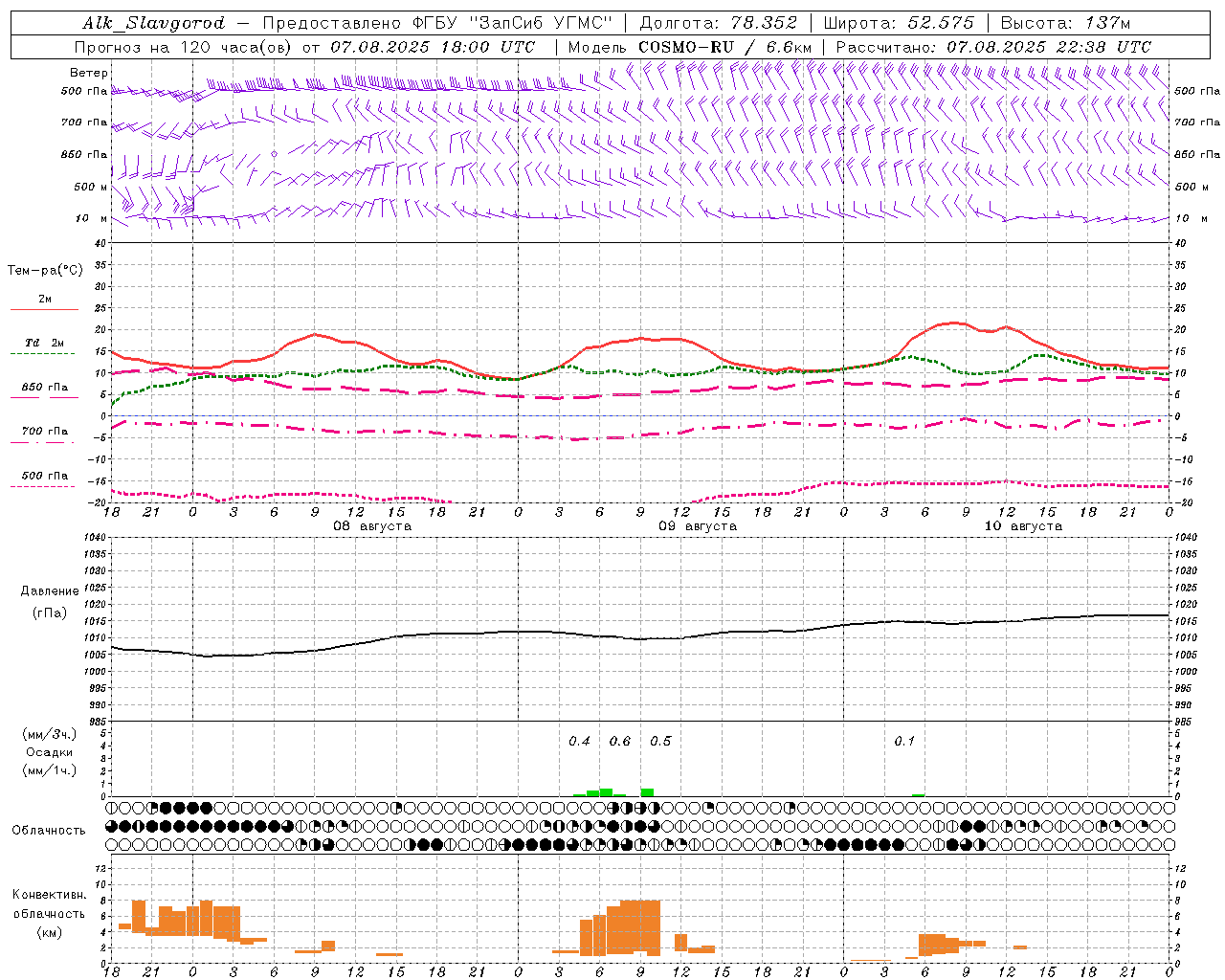Click the '(км)' convective cloud units label
Image resolution: width=1225 pixels, height=980 pixels.
click(x=49, y=932)
